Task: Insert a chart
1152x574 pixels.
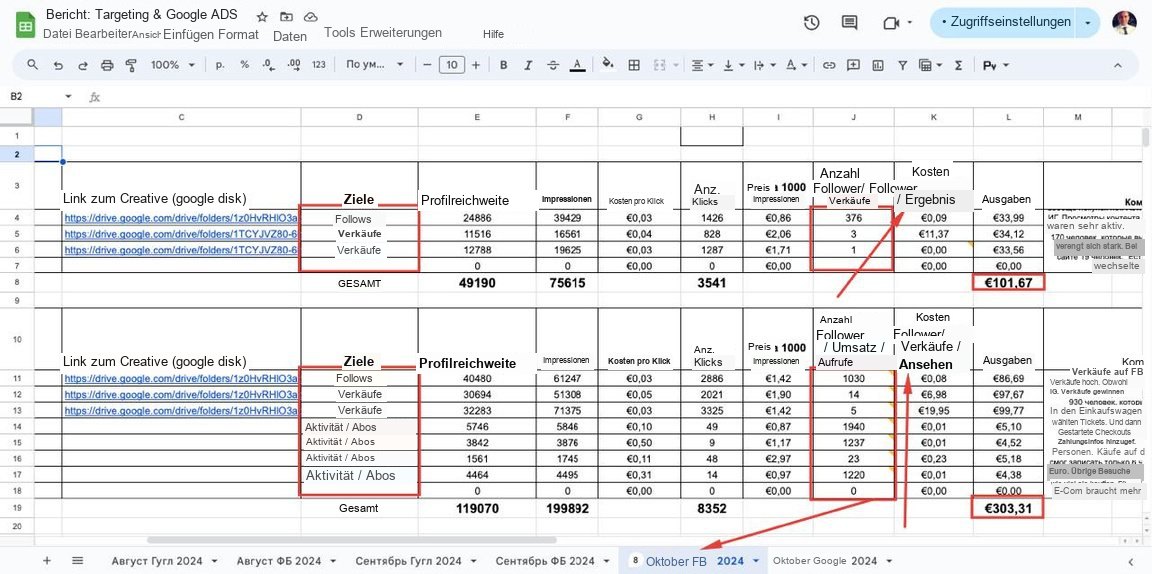Action: pyautogui.click(x=878, y=65)
